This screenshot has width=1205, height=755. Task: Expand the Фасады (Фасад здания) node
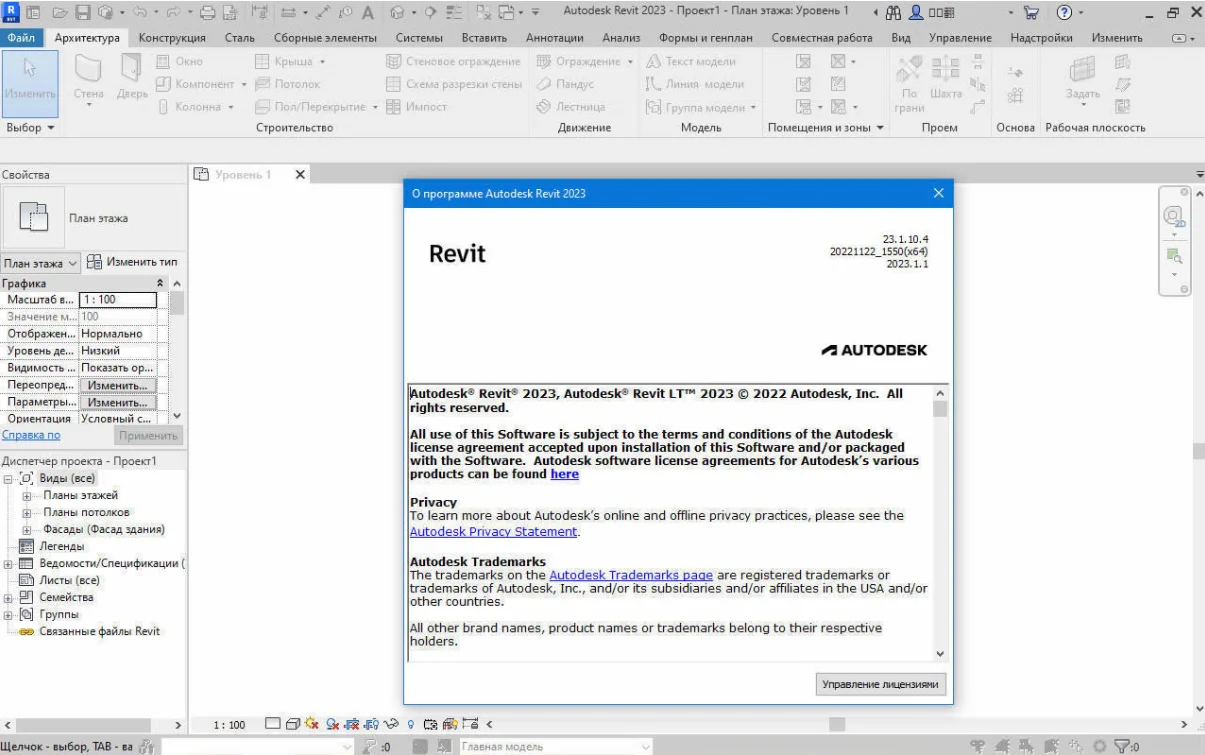coord(28,529)
